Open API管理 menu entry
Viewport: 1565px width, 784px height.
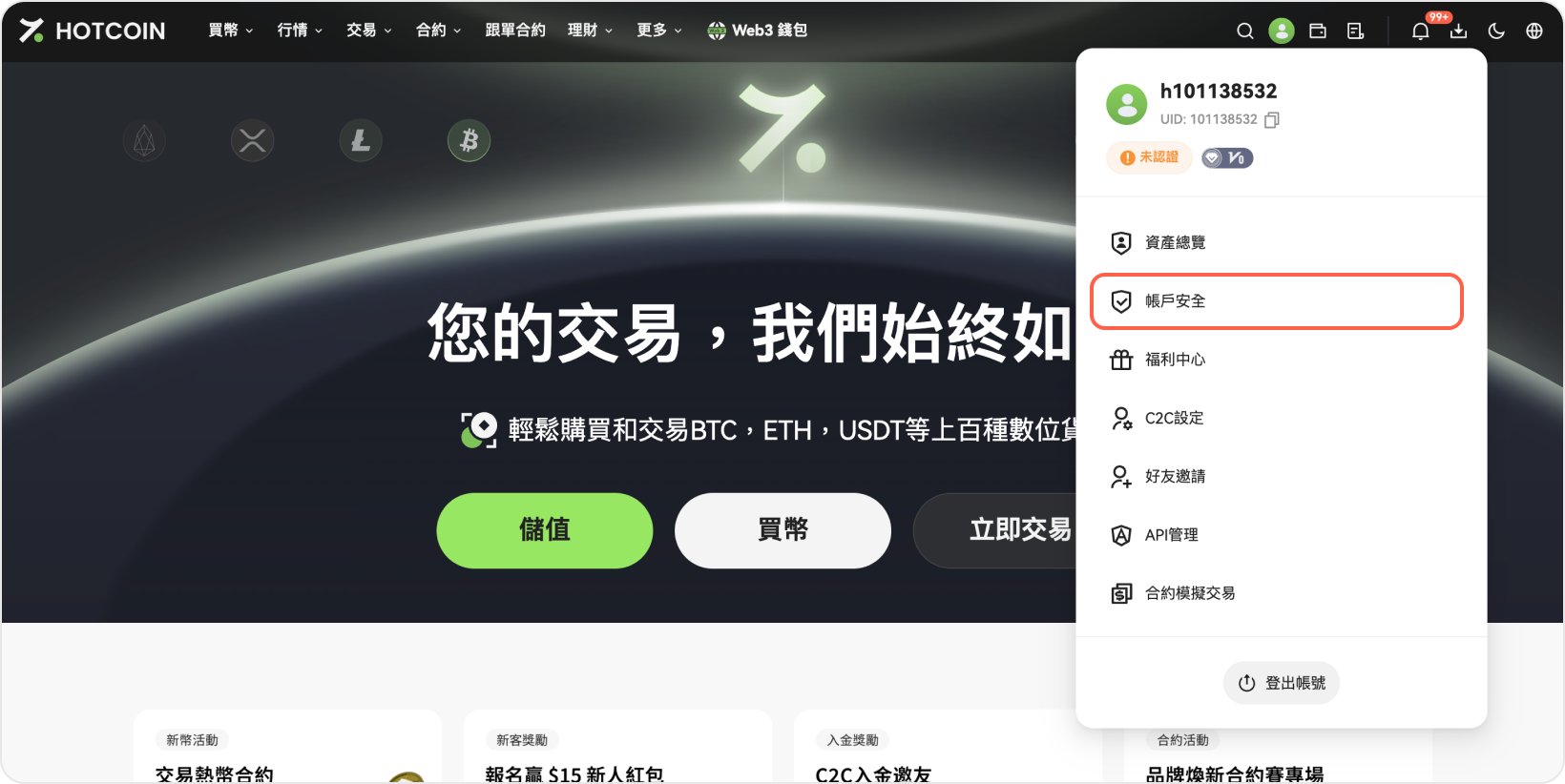coord(1277,535)
